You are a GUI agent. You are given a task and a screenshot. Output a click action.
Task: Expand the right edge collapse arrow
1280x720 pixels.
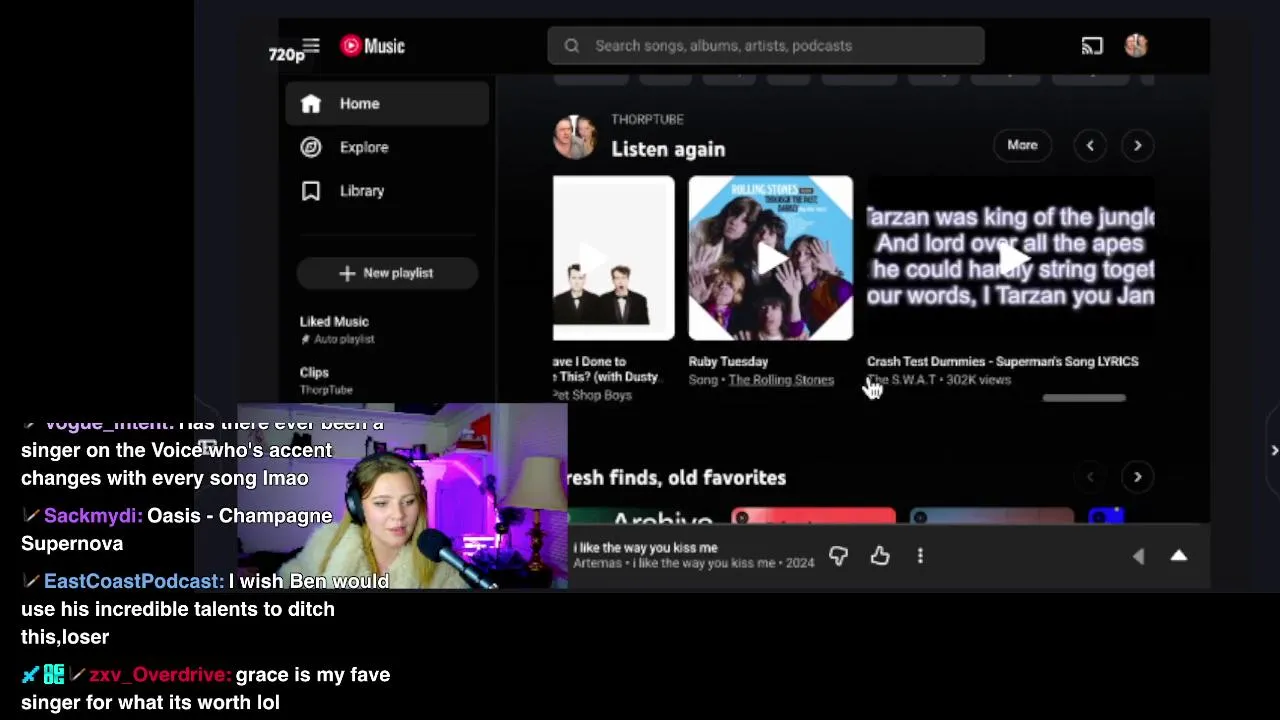click(1274, 450)
